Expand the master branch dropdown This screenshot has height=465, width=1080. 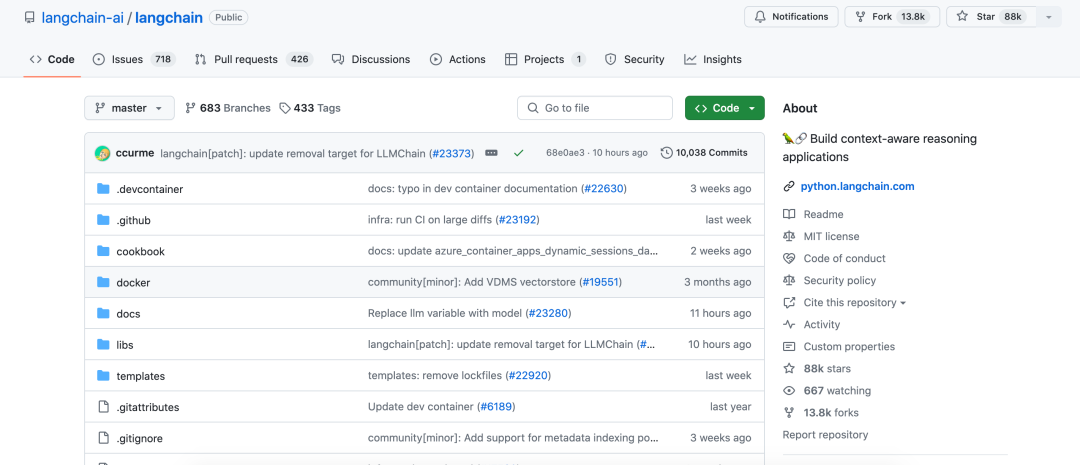[129, 108]
